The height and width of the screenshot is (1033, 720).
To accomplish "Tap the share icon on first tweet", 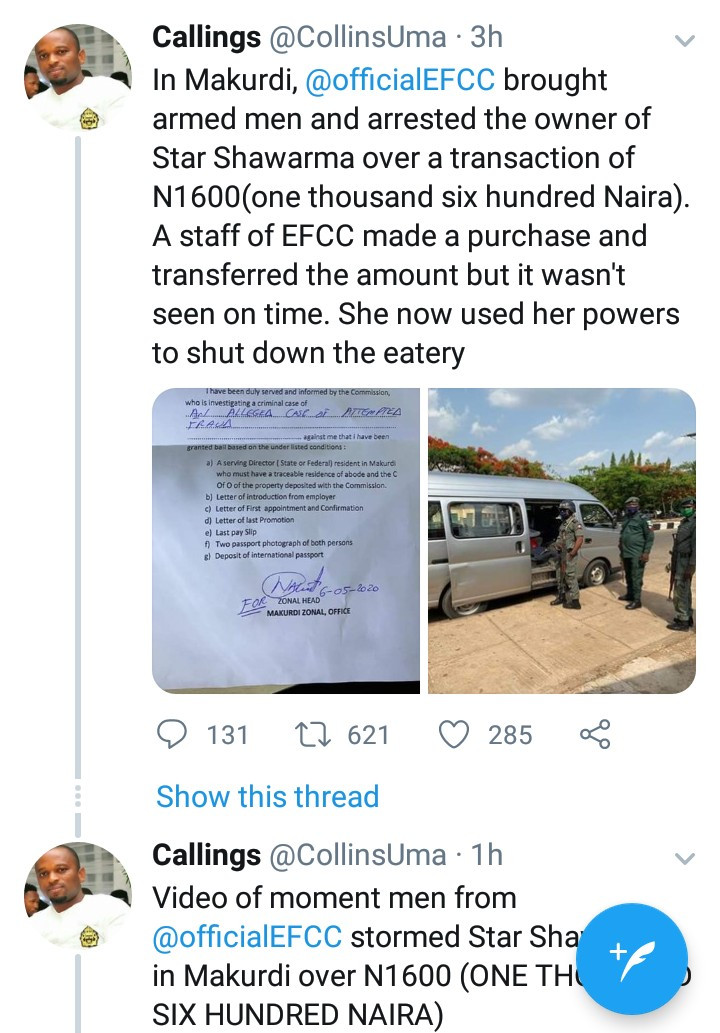I will [x=595, y=735].
